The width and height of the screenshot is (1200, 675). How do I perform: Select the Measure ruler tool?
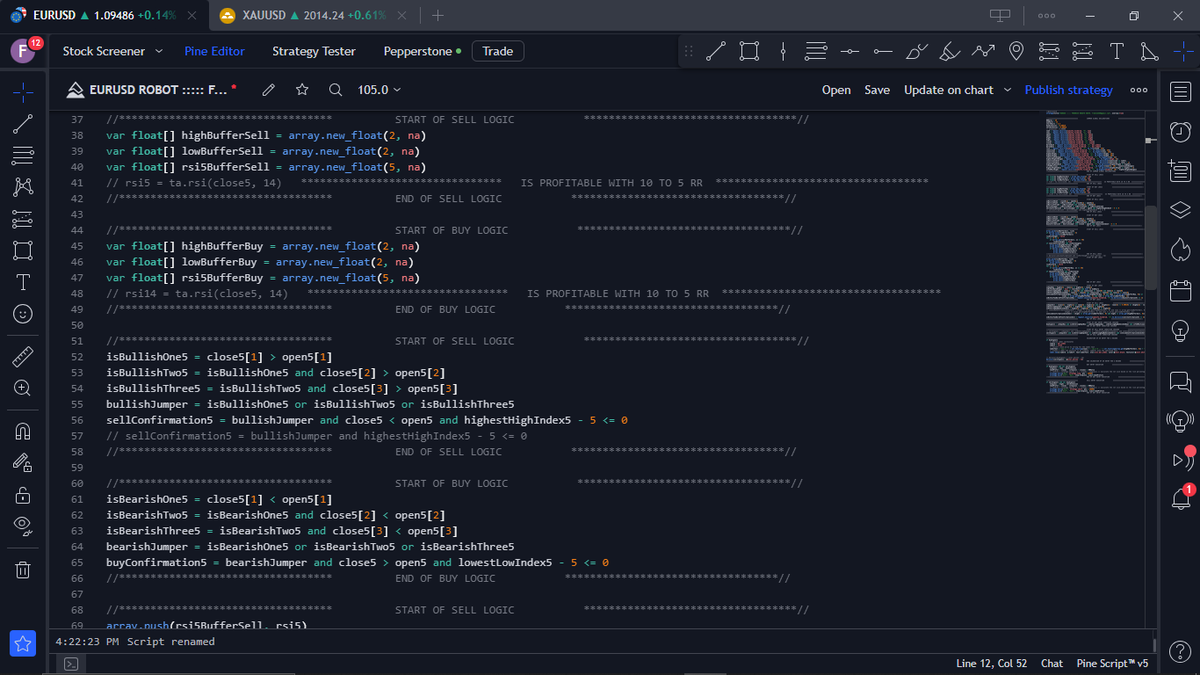click(24, 356)
